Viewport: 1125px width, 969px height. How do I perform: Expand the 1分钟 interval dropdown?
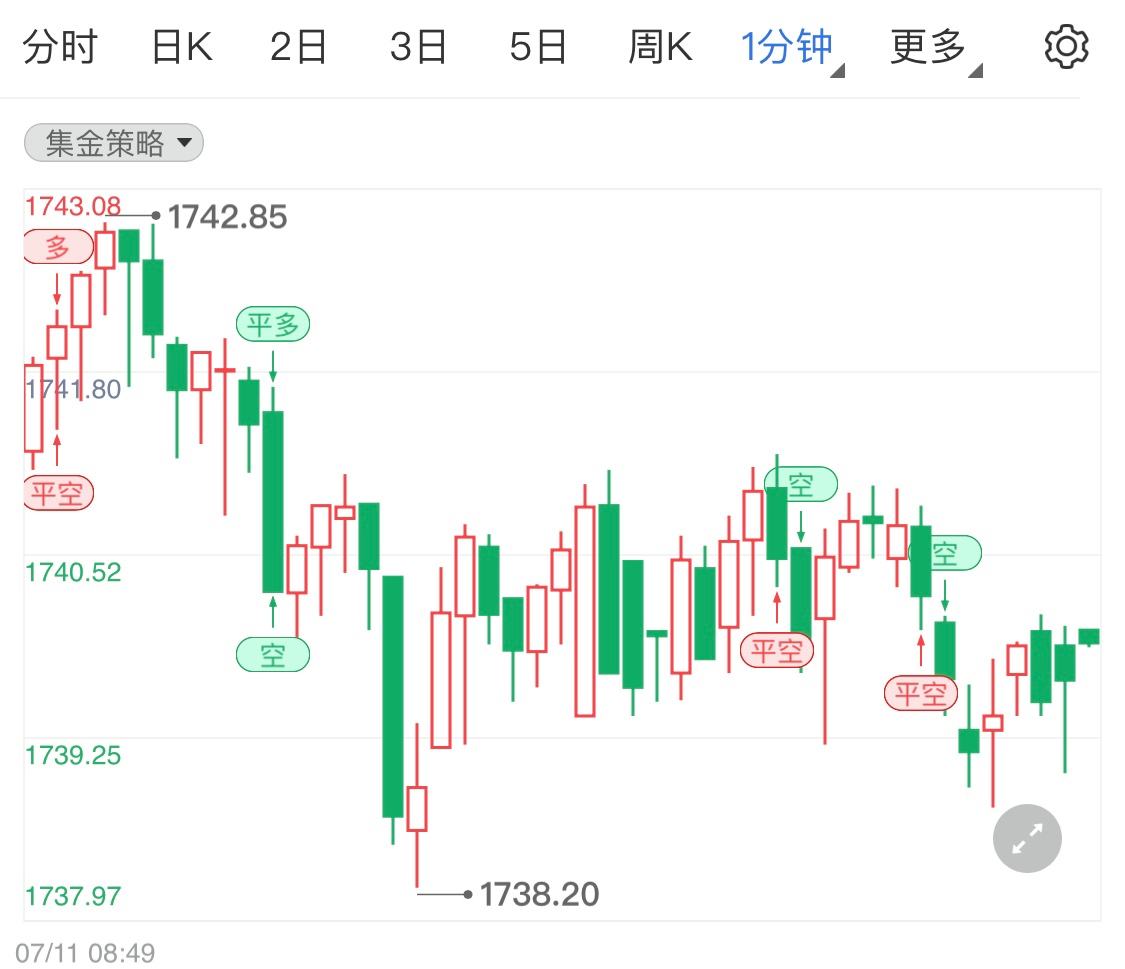[789, 44]
